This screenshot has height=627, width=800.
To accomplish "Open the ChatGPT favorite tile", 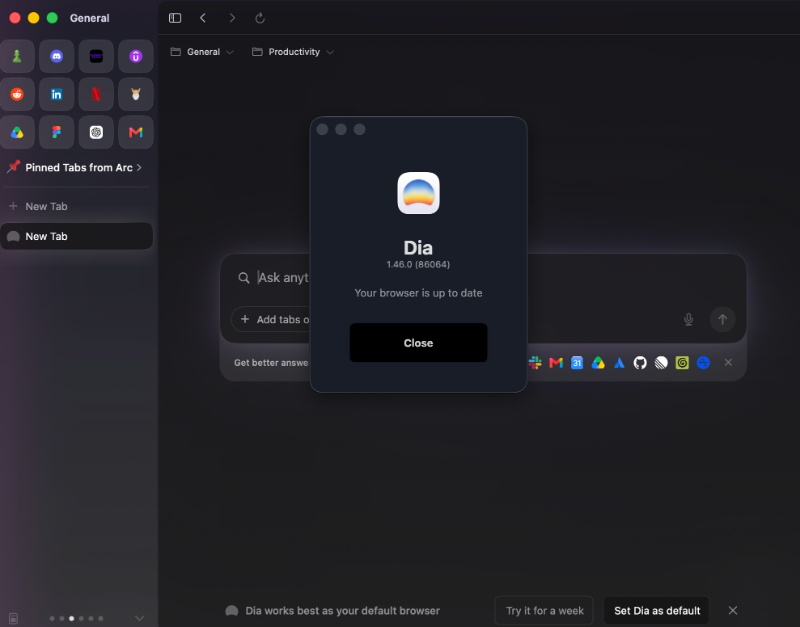I will pyautogui.click(x=96, y=133).
